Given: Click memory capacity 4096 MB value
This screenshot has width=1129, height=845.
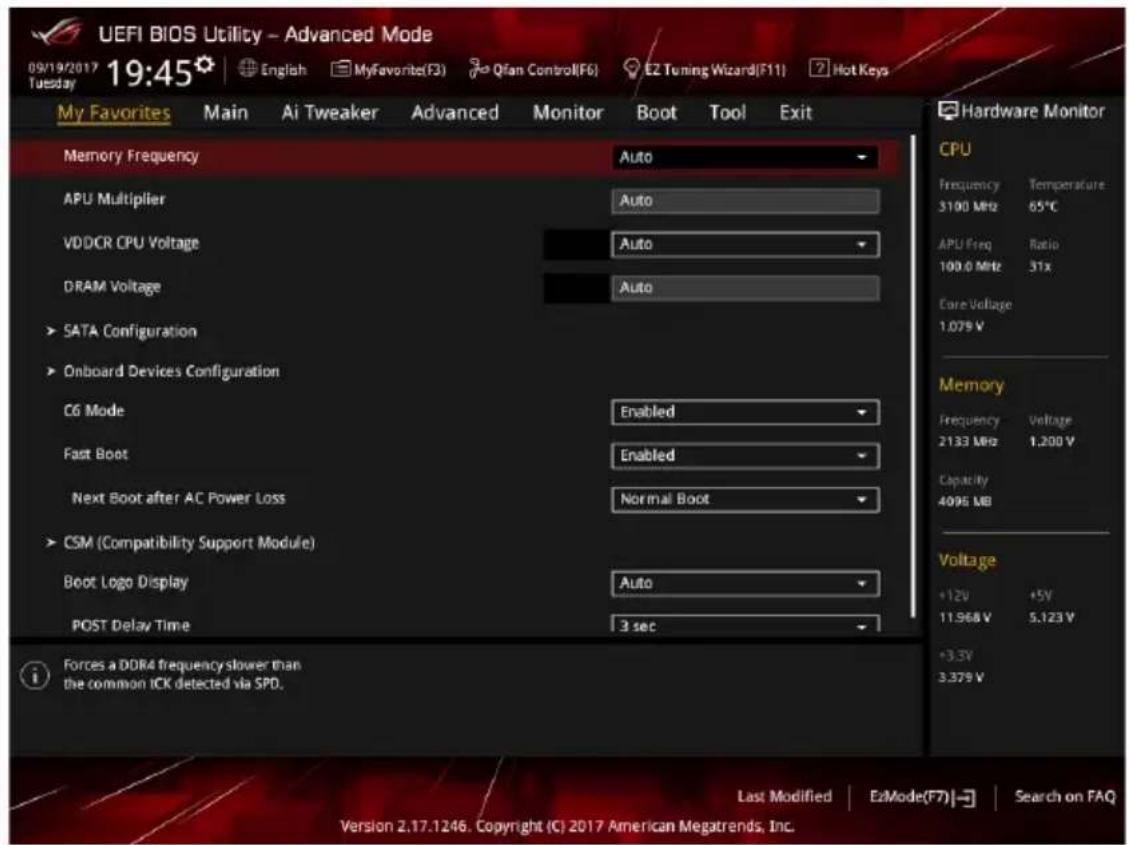Looking at the screenshot, I should (965, 502).
